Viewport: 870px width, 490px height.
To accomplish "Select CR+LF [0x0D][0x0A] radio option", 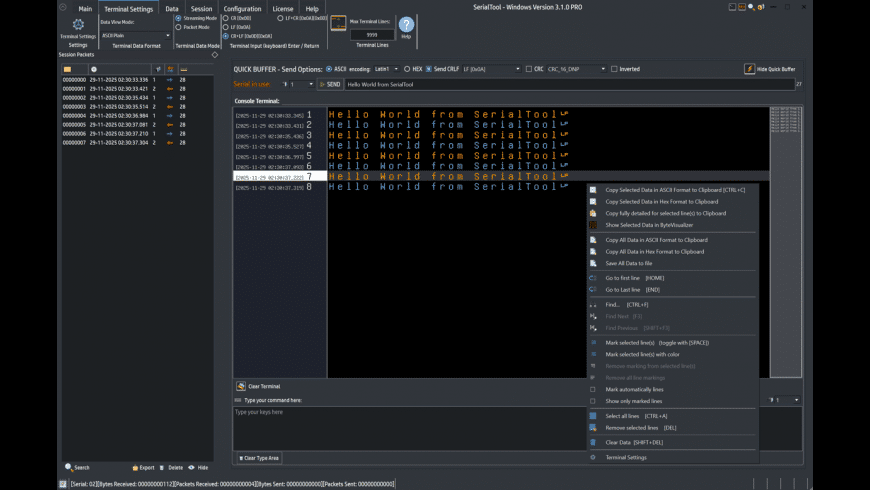I will tap(226, 36).
